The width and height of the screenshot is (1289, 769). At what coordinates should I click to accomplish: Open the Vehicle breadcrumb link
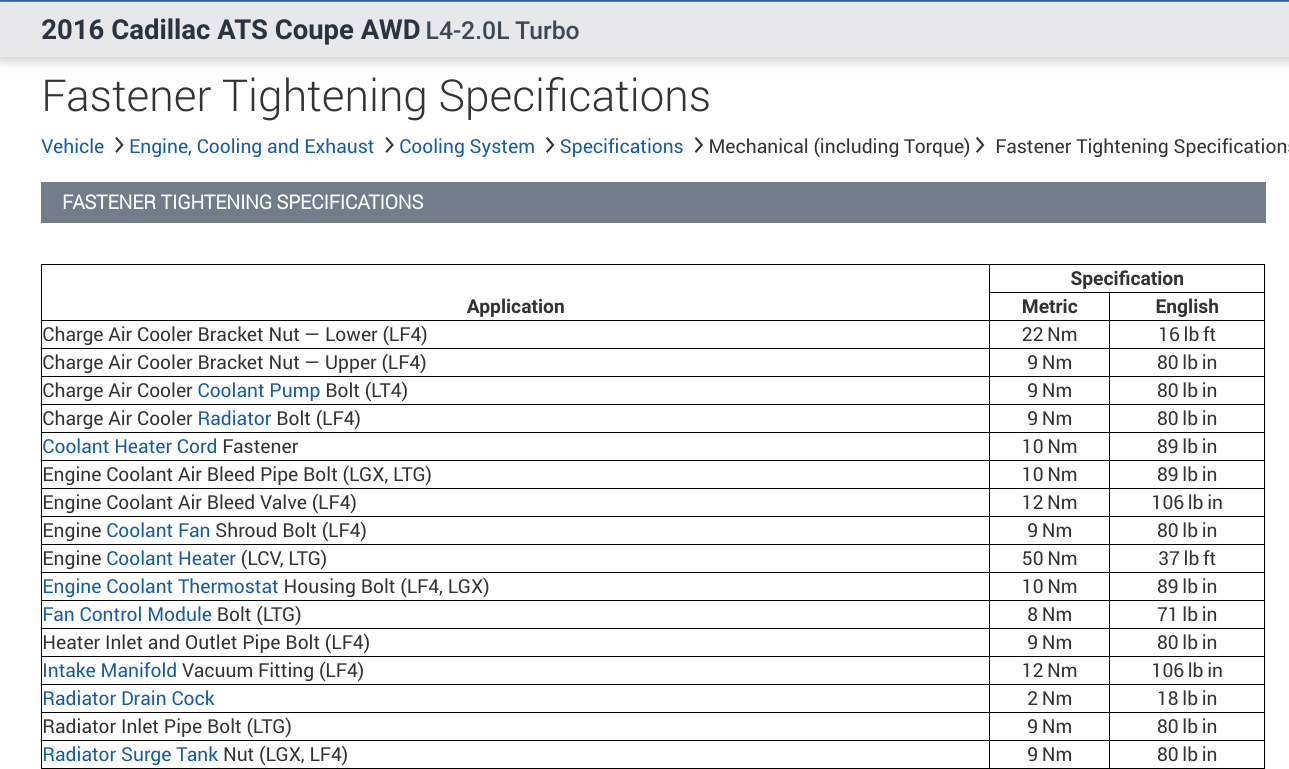(x=72, y=146)
